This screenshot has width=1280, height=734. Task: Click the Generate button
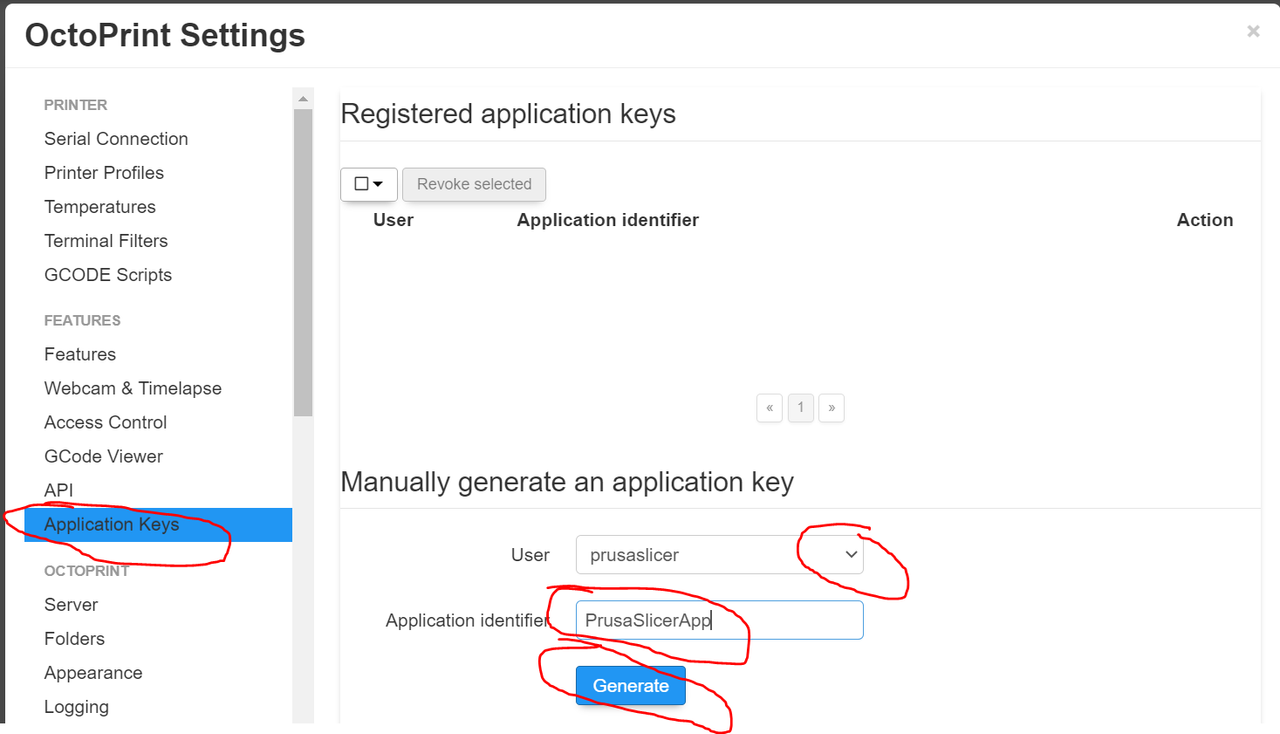pyautogui.click(x=631, y=686)
